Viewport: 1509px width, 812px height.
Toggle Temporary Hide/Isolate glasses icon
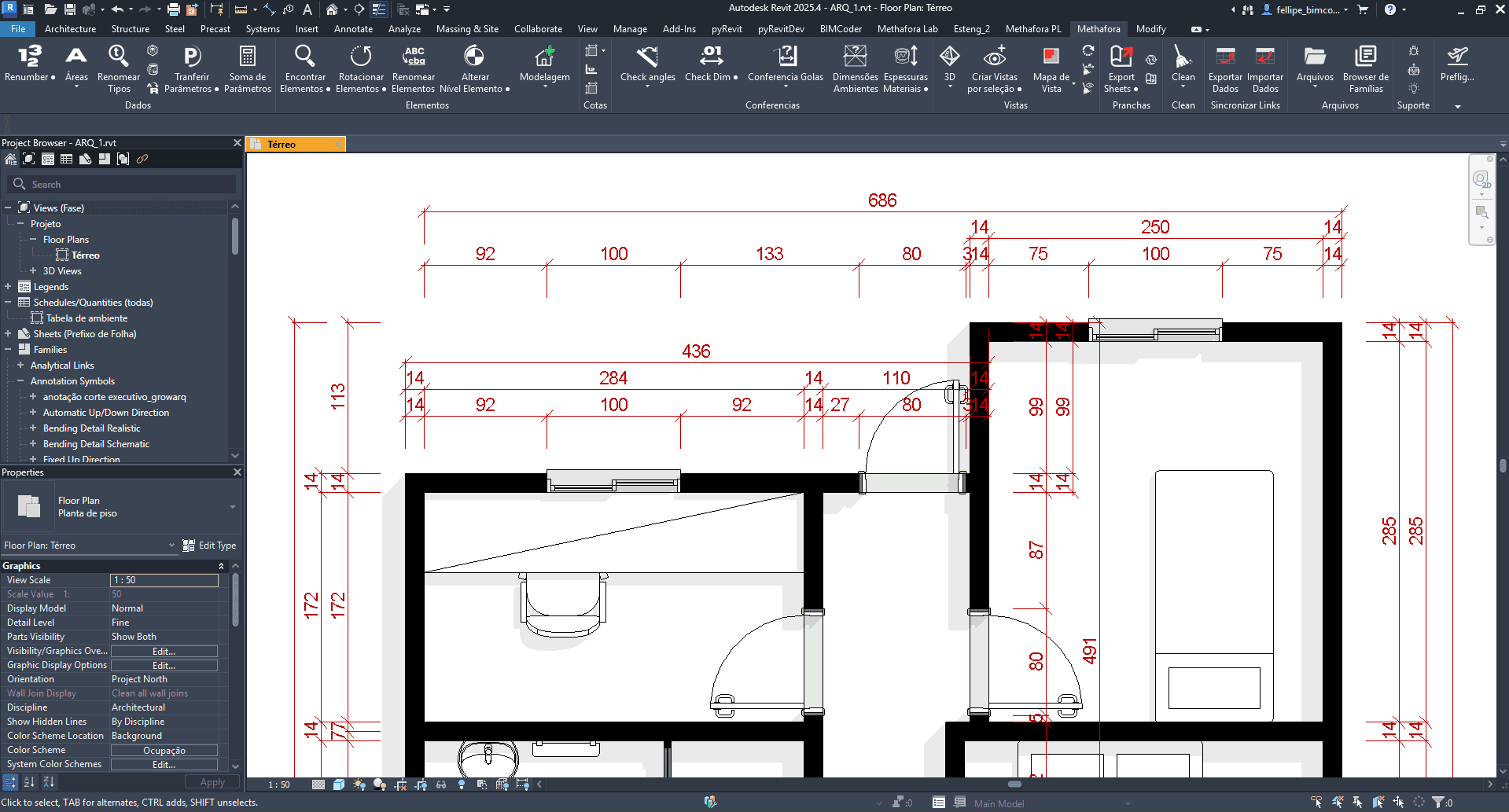click(441, 784)
